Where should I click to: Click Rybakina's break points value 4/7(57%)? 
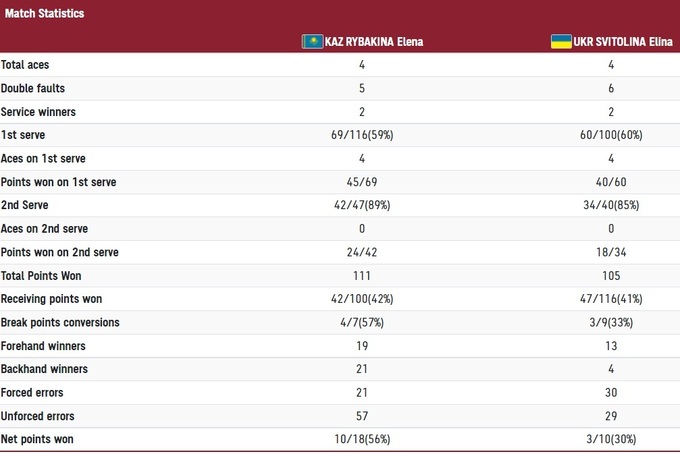pyautogui.click(x=360, y=322)
